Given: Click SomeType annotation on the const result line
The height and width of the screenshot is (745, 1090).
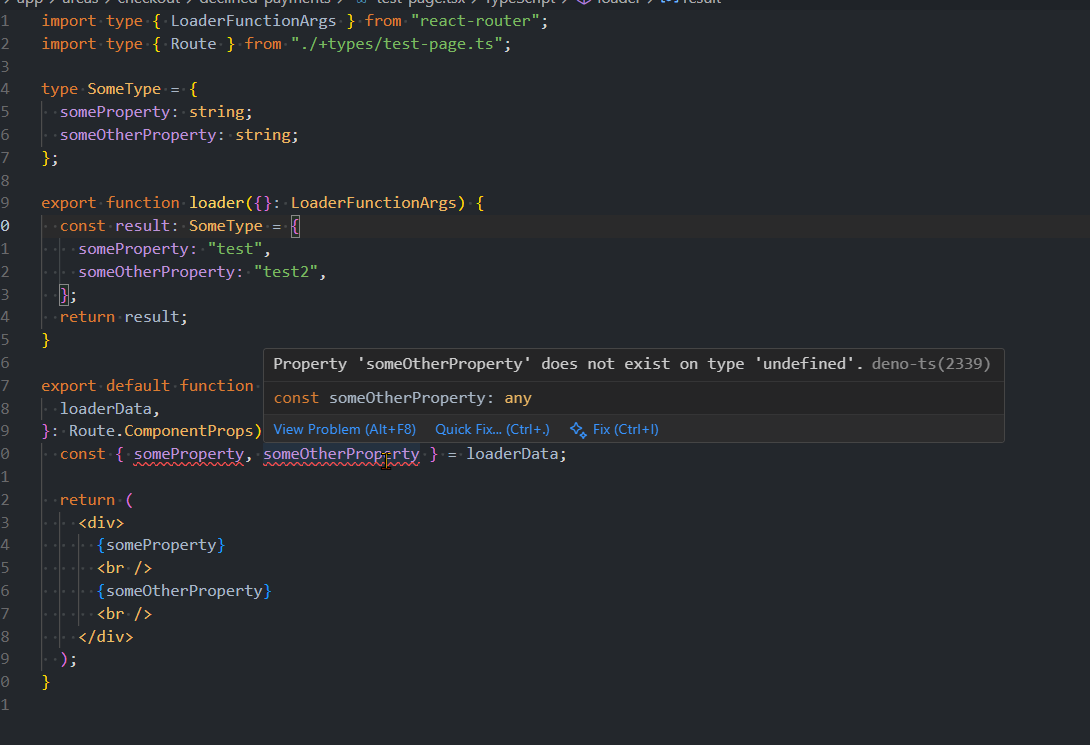Looking at the screenshot, I should point(226,226).
